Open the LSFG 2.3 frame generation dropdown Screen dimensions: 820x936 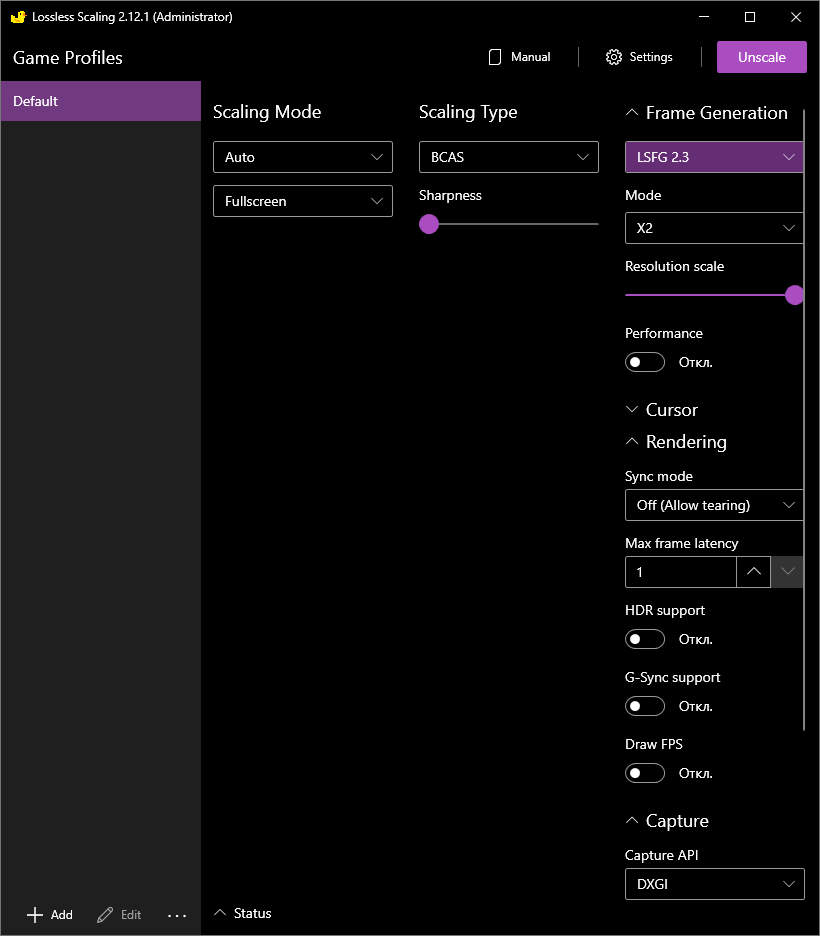(714, 157)
